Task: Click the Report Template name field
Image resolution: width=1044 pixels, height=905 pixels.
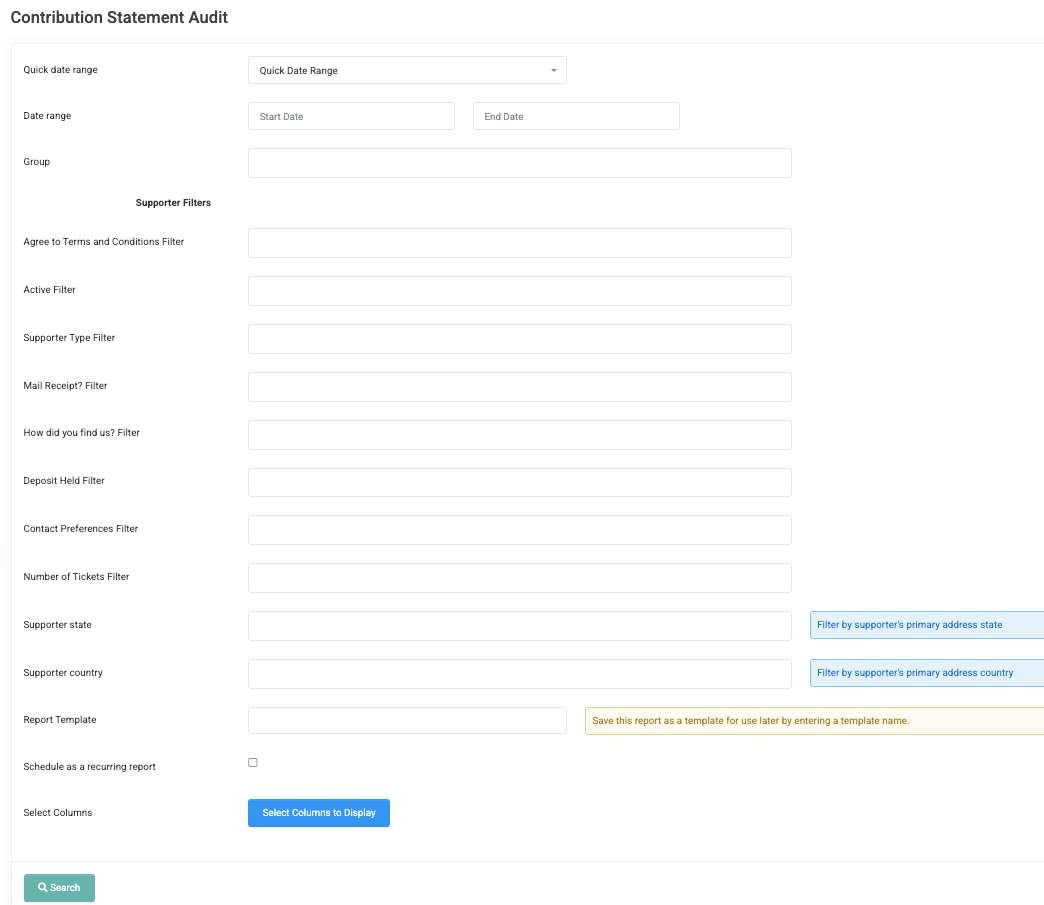Action: pos(407,720)
